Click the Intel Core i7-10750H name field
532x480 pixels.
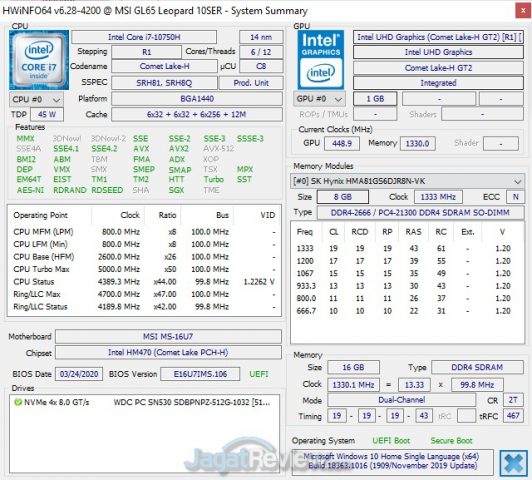(144, 37)
